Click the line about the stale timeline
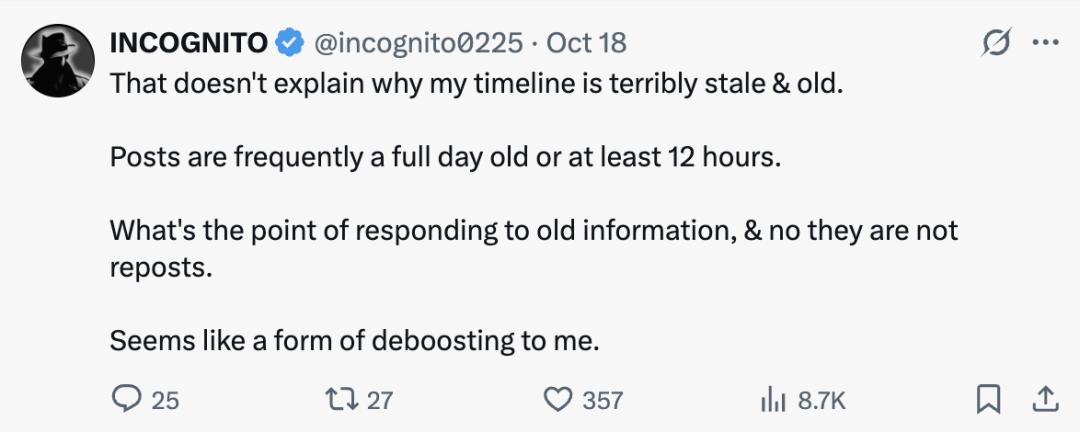 (477, 82)
